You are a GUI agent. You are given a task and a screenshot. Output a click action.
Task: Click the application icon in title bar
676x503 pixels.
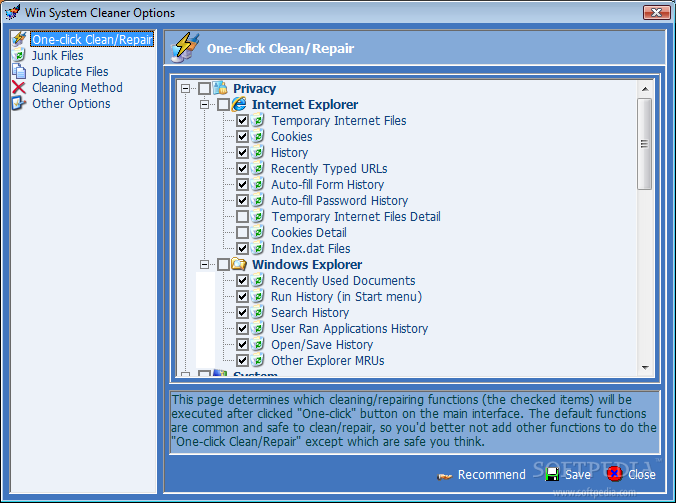12,12
